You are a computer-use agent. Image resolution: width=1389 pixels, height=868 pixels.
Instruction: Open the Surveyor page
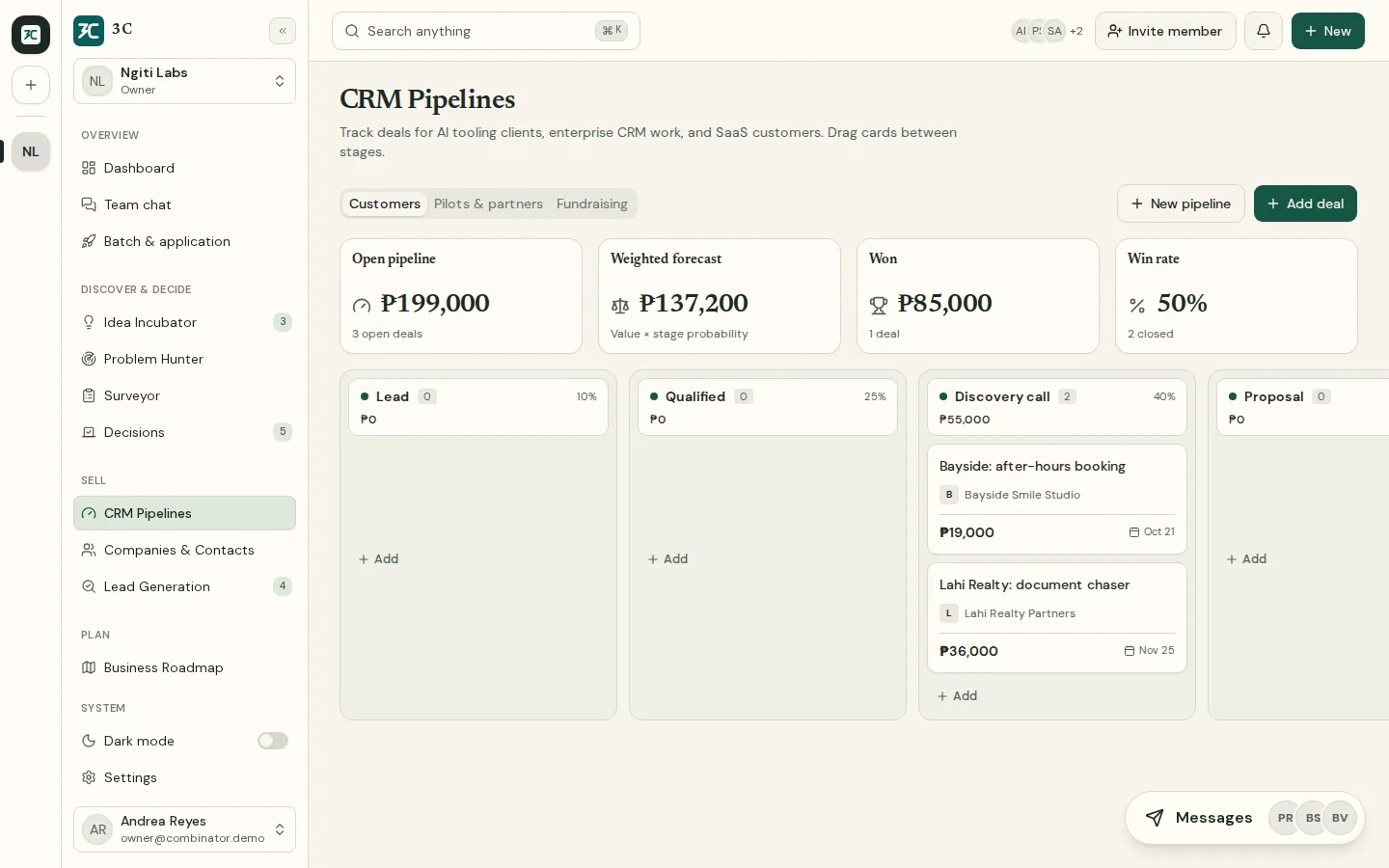pyautogui.click(x=184, y=395)
